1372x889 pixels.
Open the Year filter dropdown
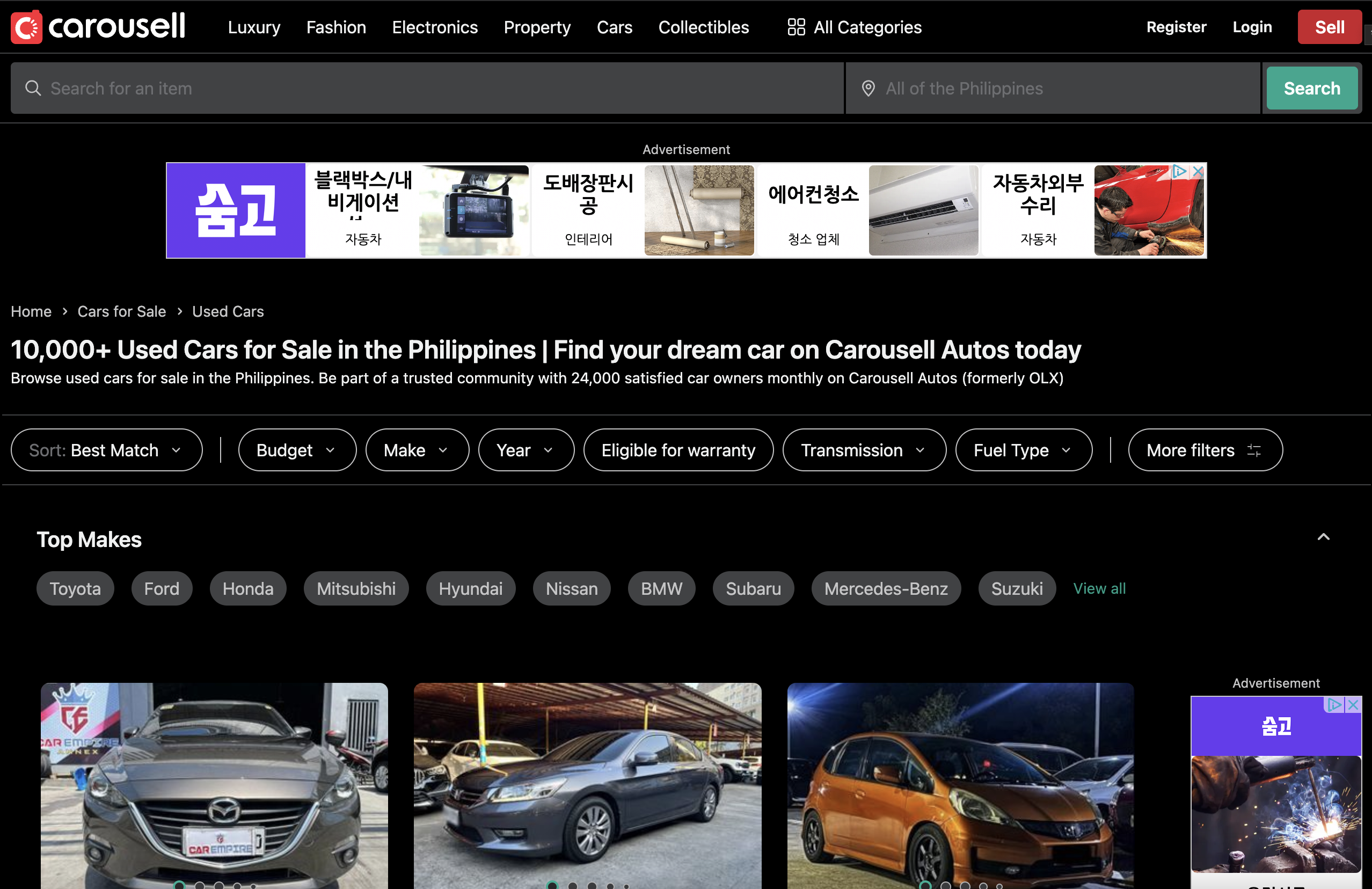point(526,450)
